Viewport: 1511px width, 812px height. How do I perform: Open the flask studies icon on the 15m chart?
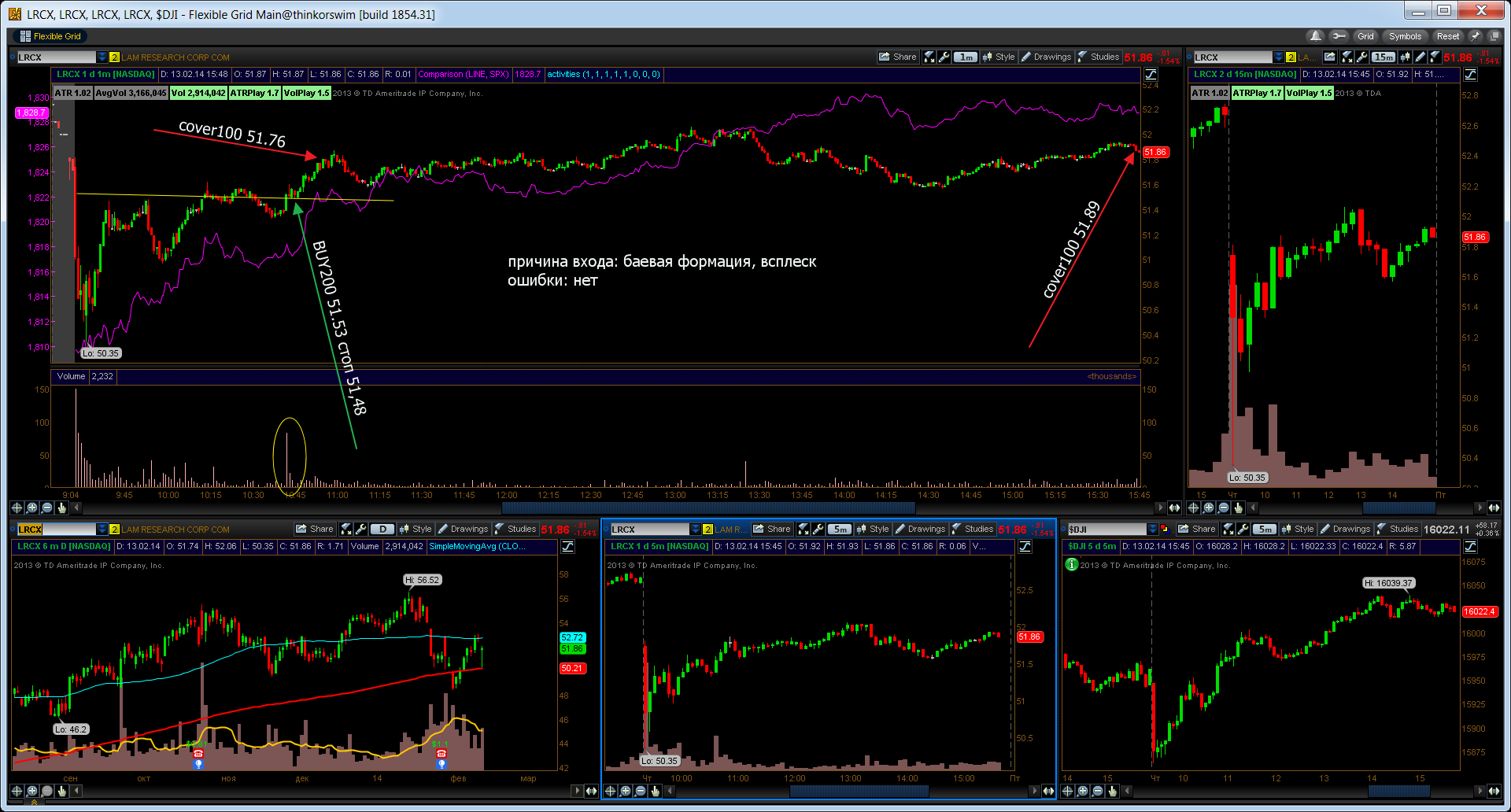[x=1435, y=57]
